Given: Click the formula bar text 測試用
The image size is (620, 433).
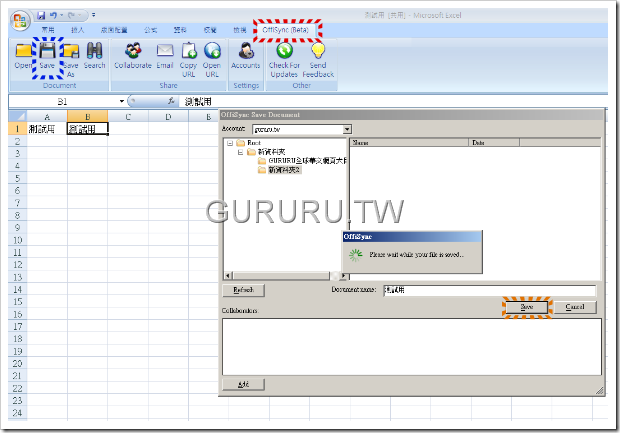Looking at the screenshot, I should (198, 102).
